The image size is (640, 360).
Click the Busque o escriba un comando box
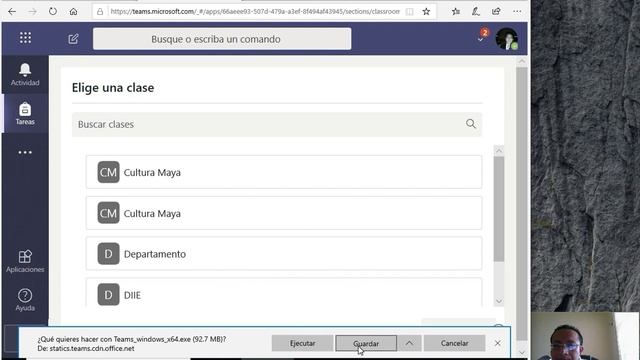(222, 39)
